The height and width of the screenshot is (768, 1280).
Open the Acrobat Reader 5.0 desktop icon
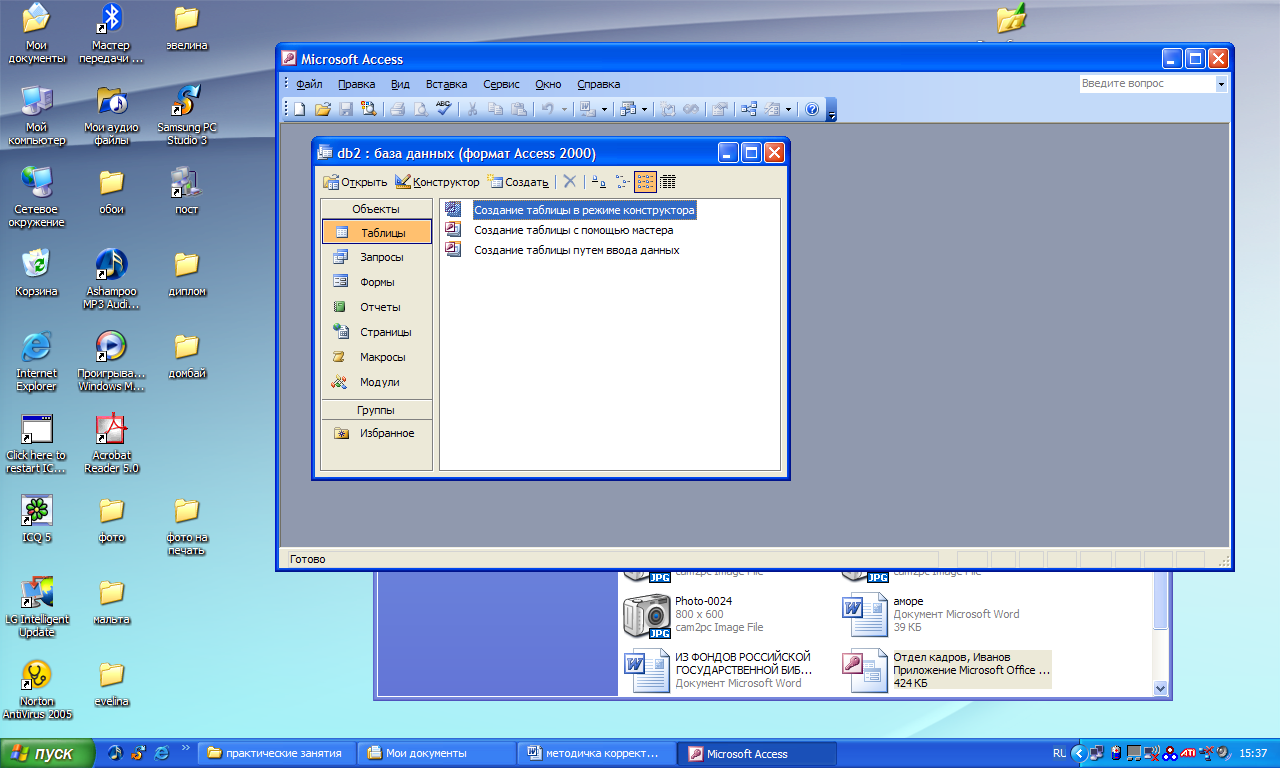(111, 444)
